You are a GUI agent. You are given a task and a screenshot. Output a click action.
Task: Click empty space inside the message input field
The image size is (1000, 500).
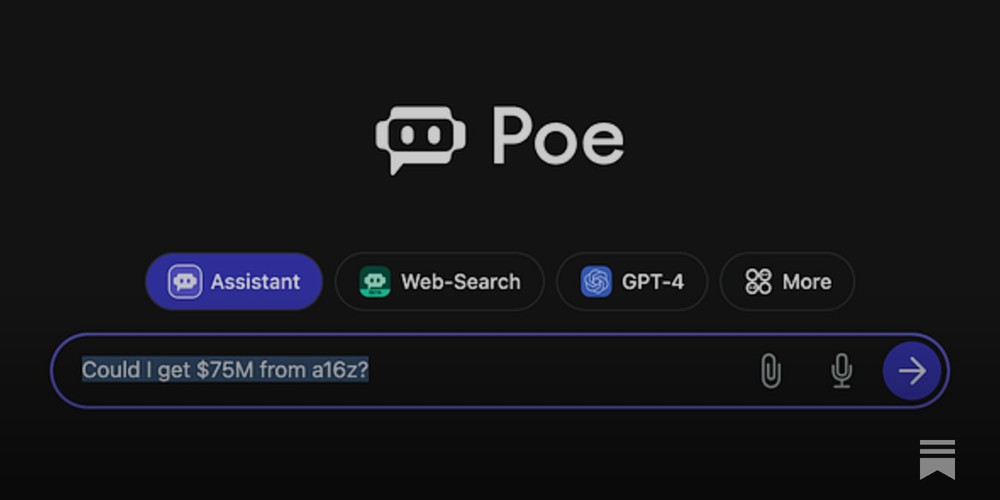pyautogui.click(x=560, y=371)
